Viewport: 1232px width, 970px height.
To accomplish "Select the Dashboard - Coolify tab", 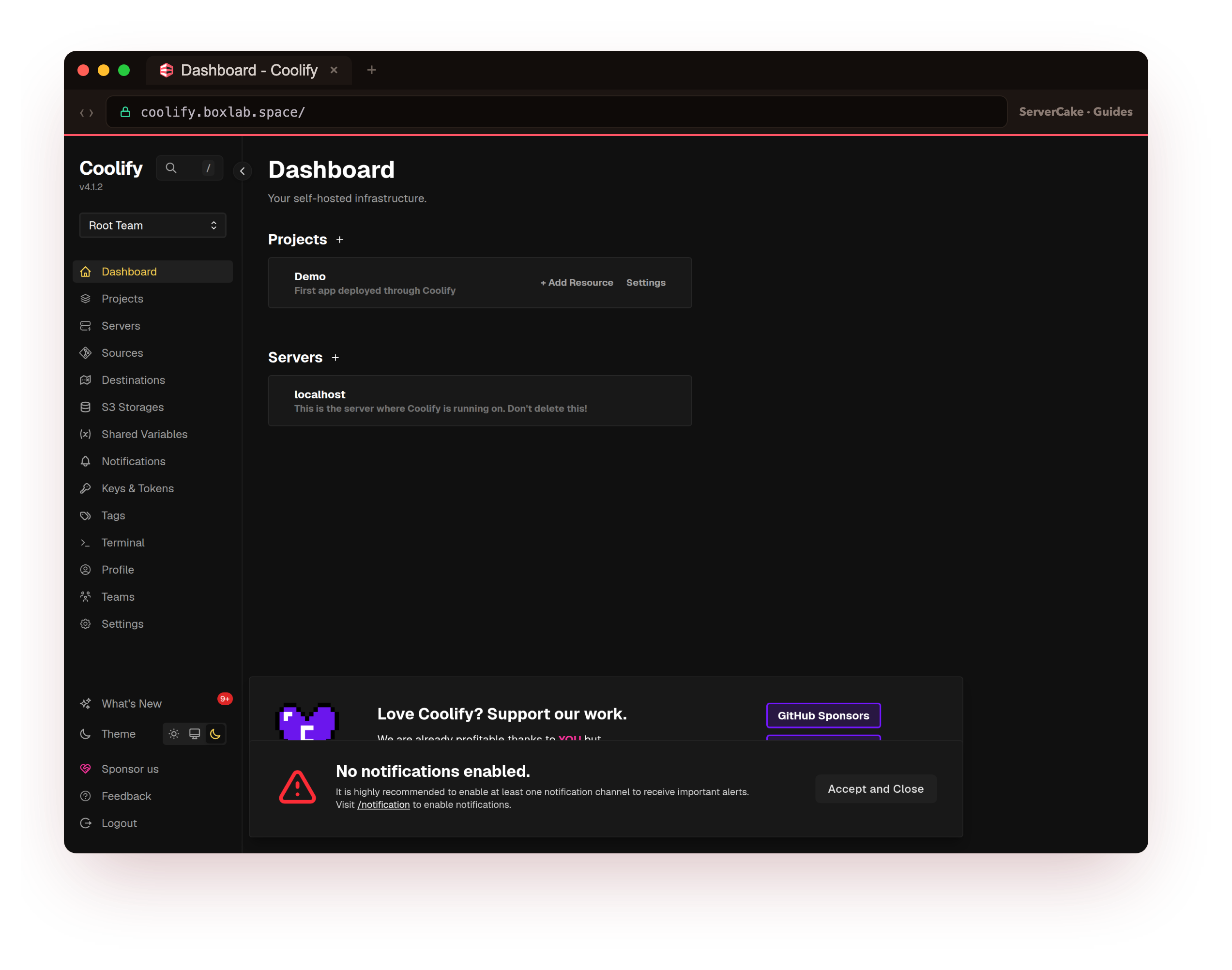I will pos(249,70).
